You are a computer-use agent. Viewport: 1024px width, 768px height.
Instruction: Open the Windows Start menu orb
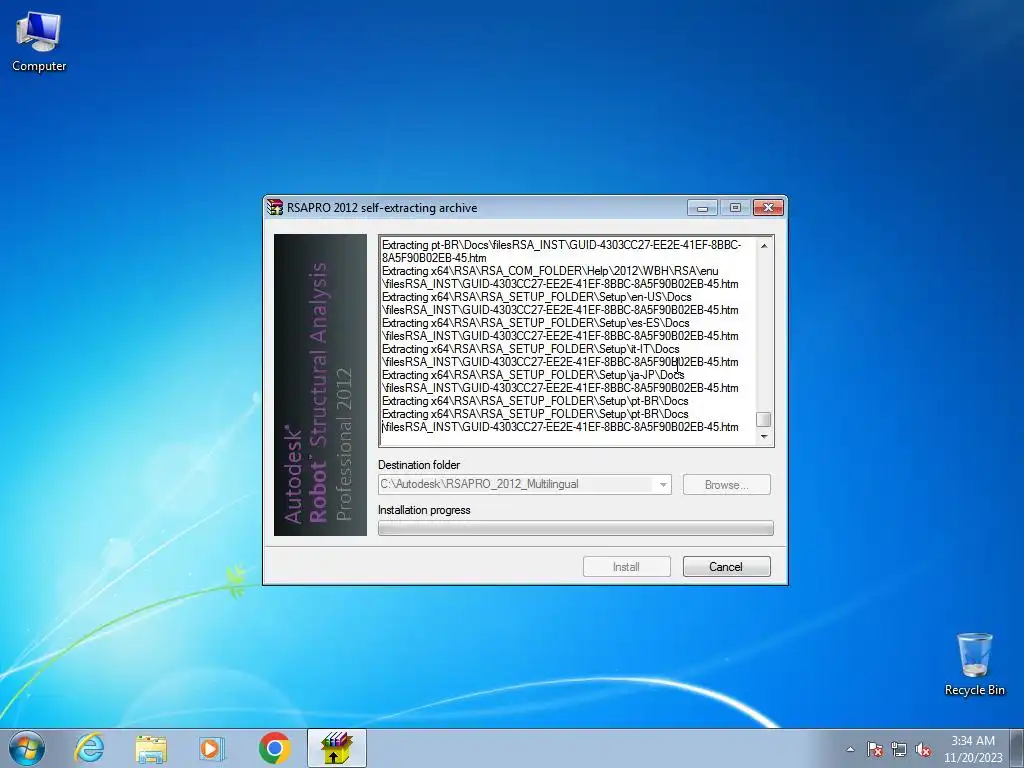pyautogui.click(x=27, y=748)
